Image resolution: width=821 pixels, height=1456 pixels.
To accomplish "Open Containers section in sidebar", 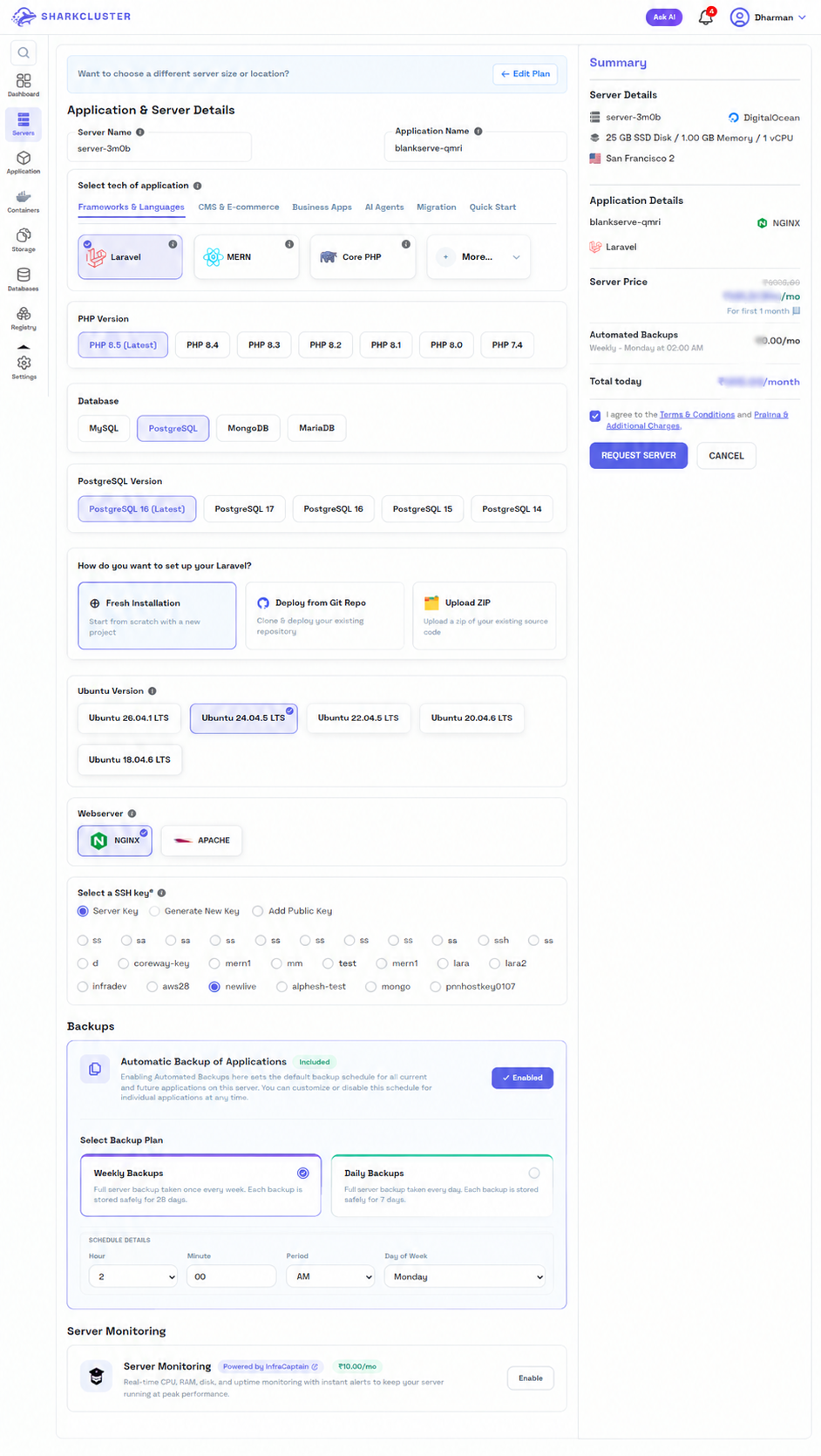I will point(24,201).
